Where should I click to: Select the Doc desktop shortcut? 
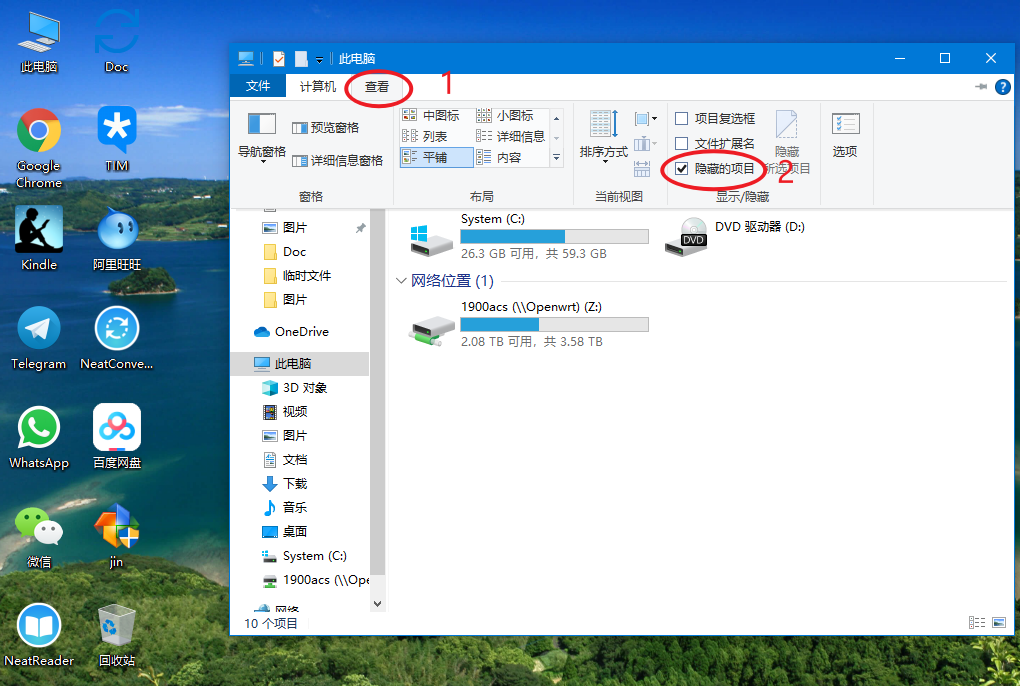(116, 42)
